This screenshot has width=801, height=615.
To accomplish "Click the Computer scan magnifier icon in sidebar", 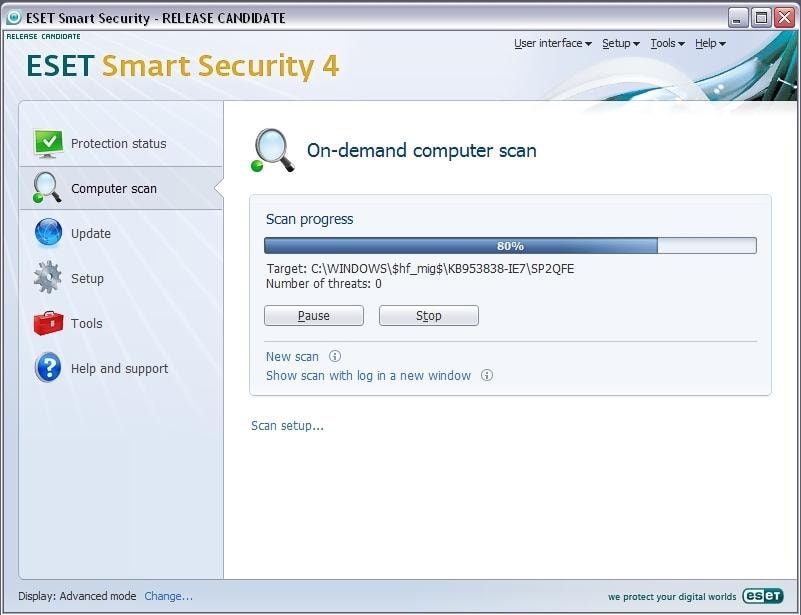I will pos(46,188).
